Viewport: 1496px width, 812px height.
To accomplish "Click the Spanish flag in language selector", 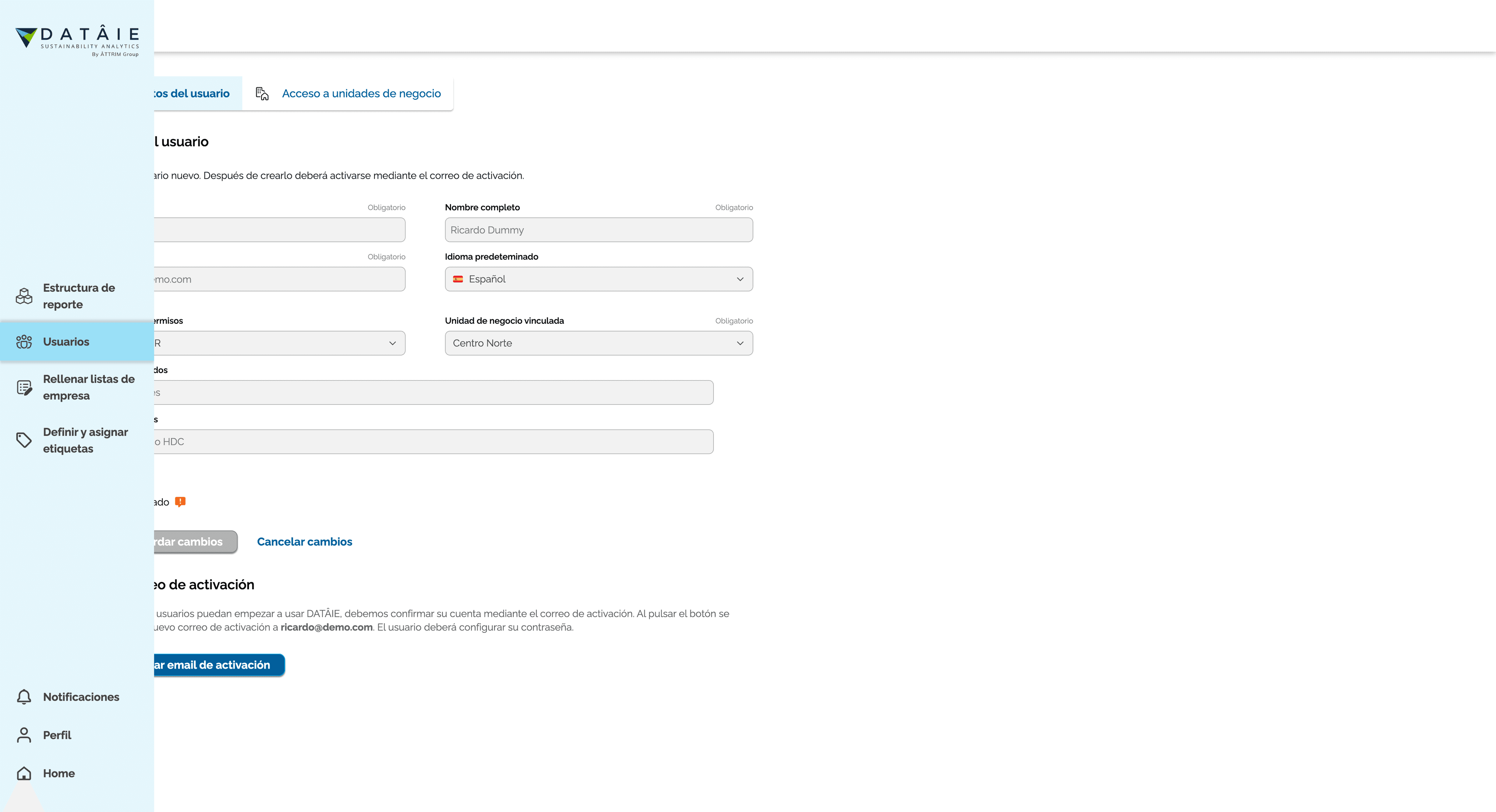I will [x=458, y=279].
